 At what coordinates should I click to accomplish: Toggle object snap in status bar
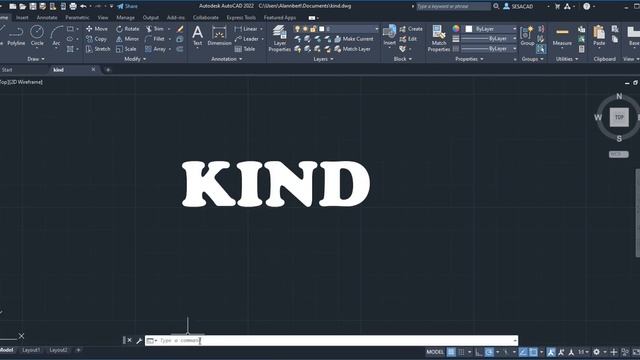(533, 352)
